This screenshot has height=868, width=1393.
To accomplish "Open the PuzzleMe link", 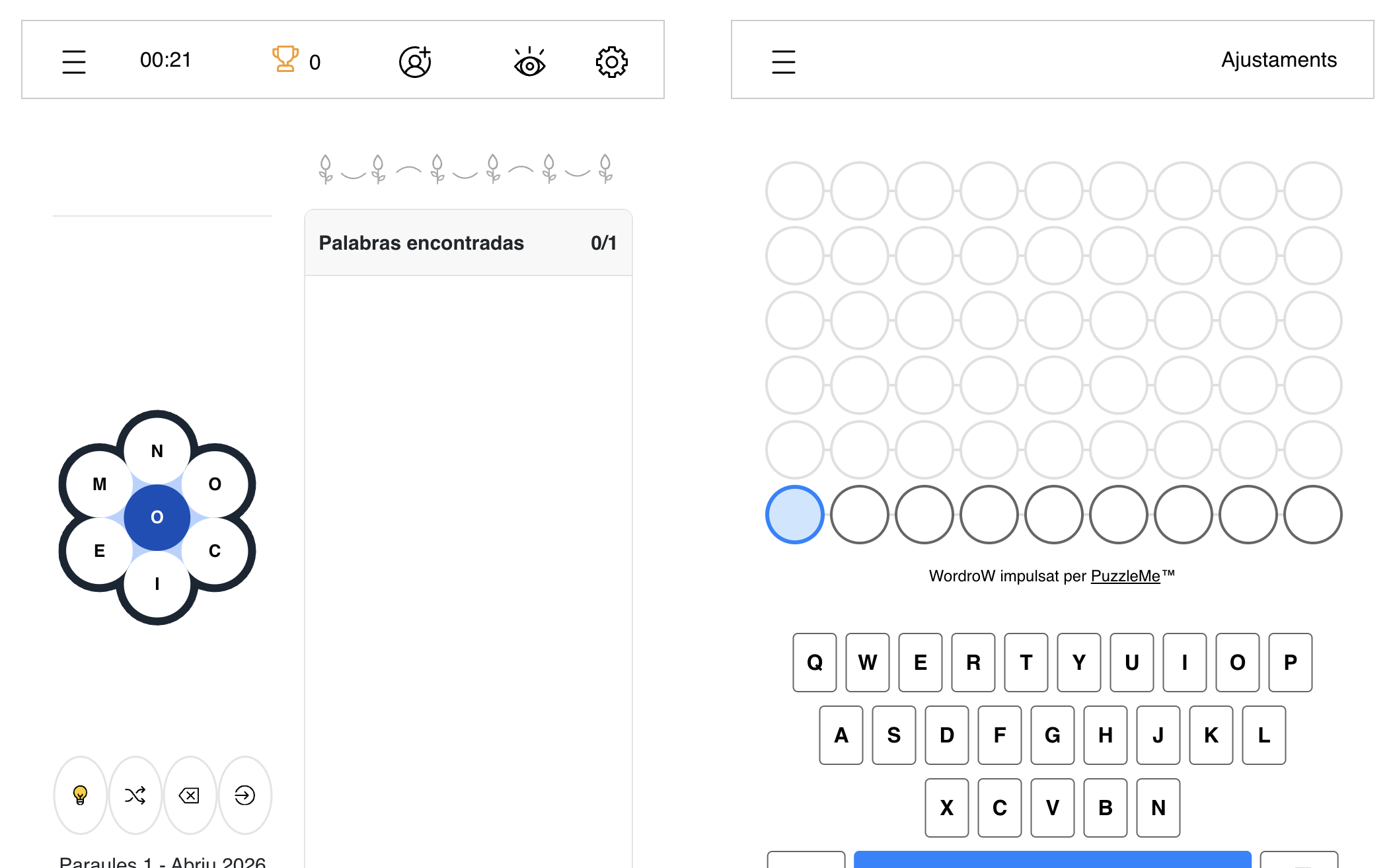I will point(1125,576).
